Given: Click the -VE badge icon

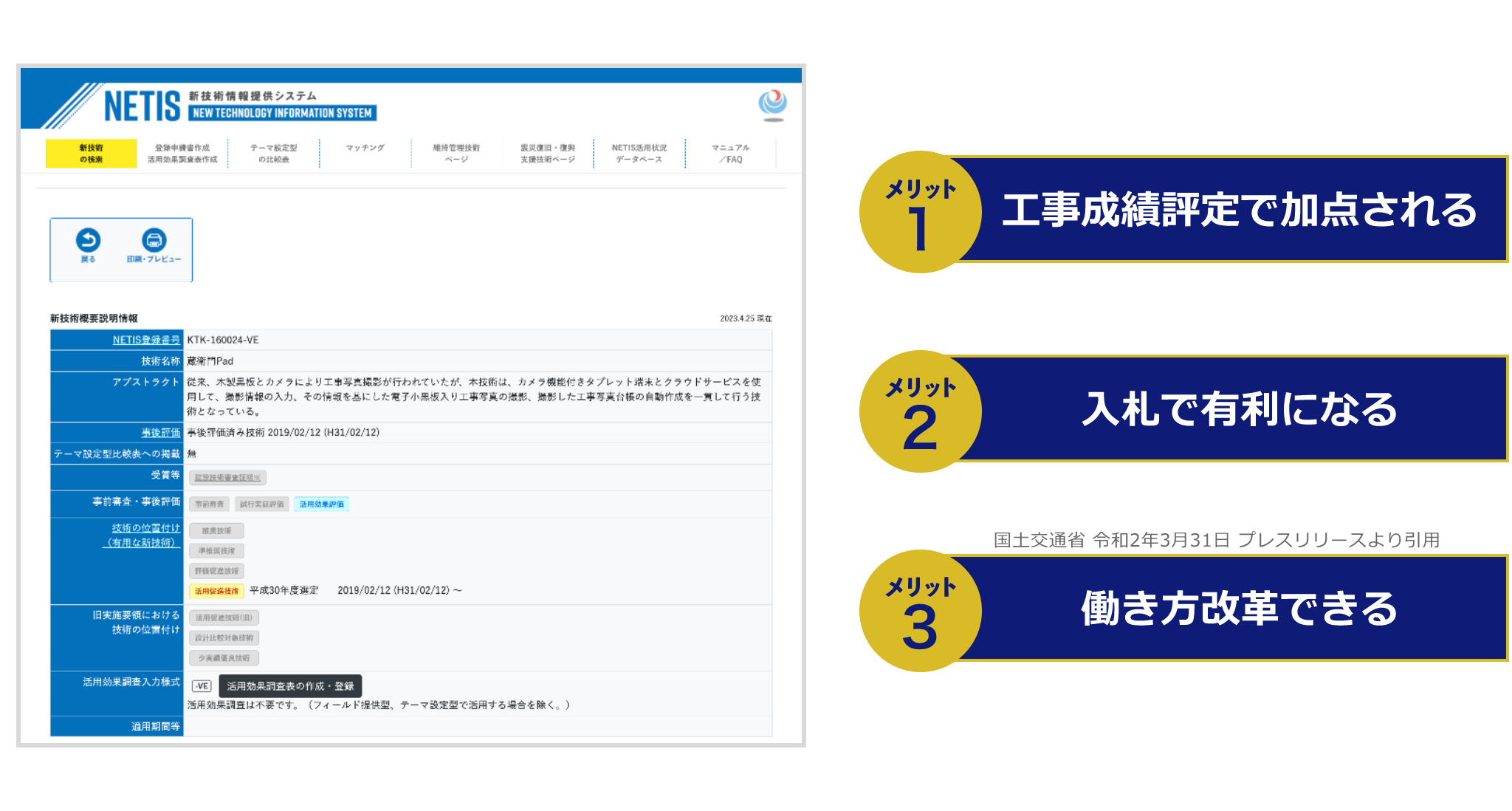Looking at the screenshot, I should click(202, 686).
